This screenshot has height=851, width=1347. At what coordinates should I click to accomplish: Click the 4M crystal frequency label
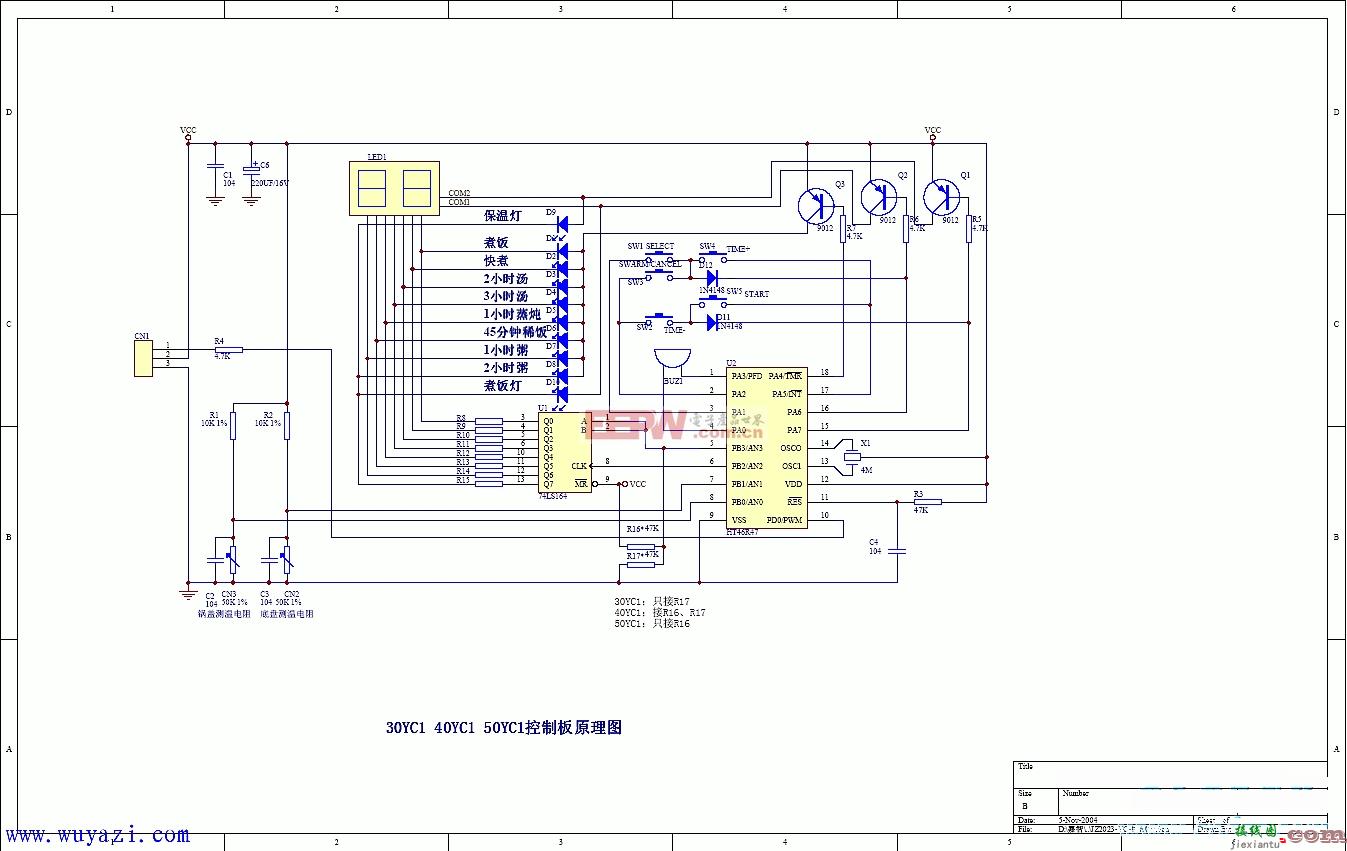coord(867,470)
